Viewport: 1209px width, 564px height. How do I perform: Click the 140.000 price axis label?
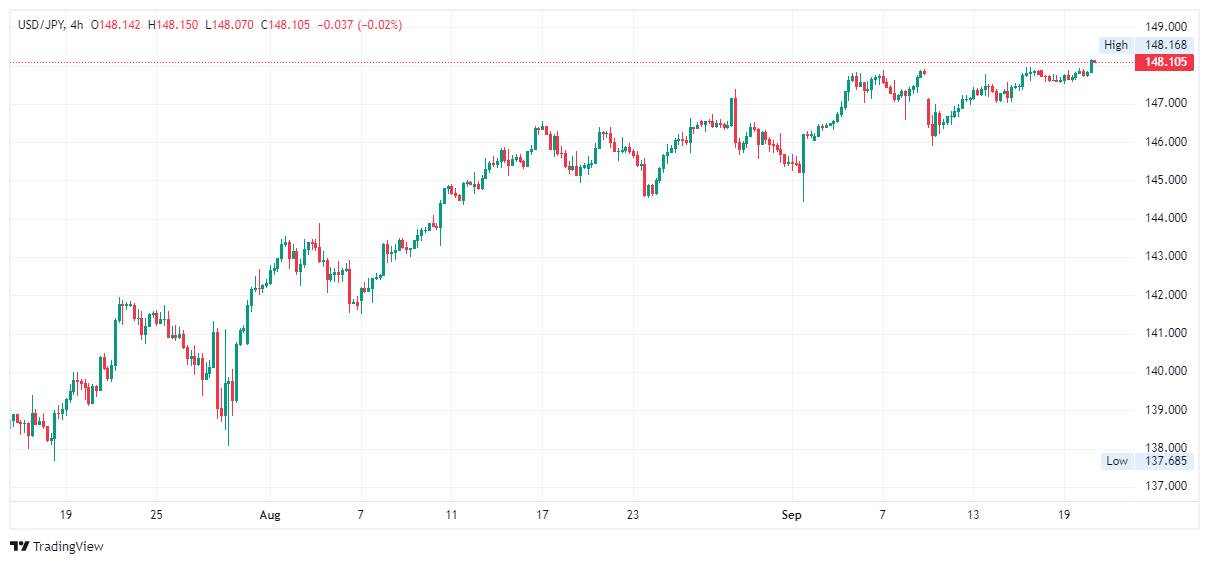pos(1165,372)
